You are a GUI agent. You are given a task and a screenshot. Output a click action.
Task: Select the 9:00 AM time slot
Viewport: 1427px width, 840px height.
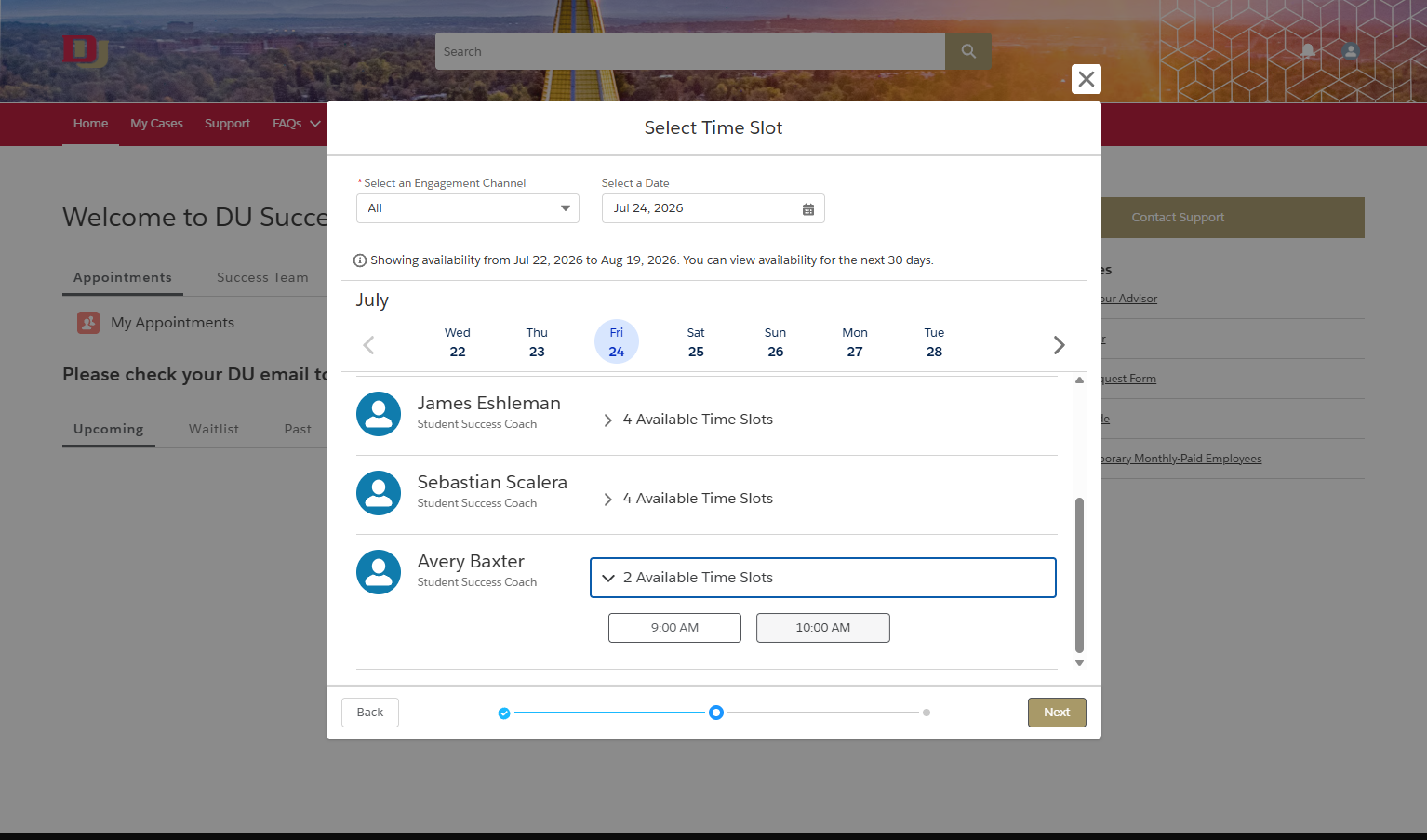(674, 628)
